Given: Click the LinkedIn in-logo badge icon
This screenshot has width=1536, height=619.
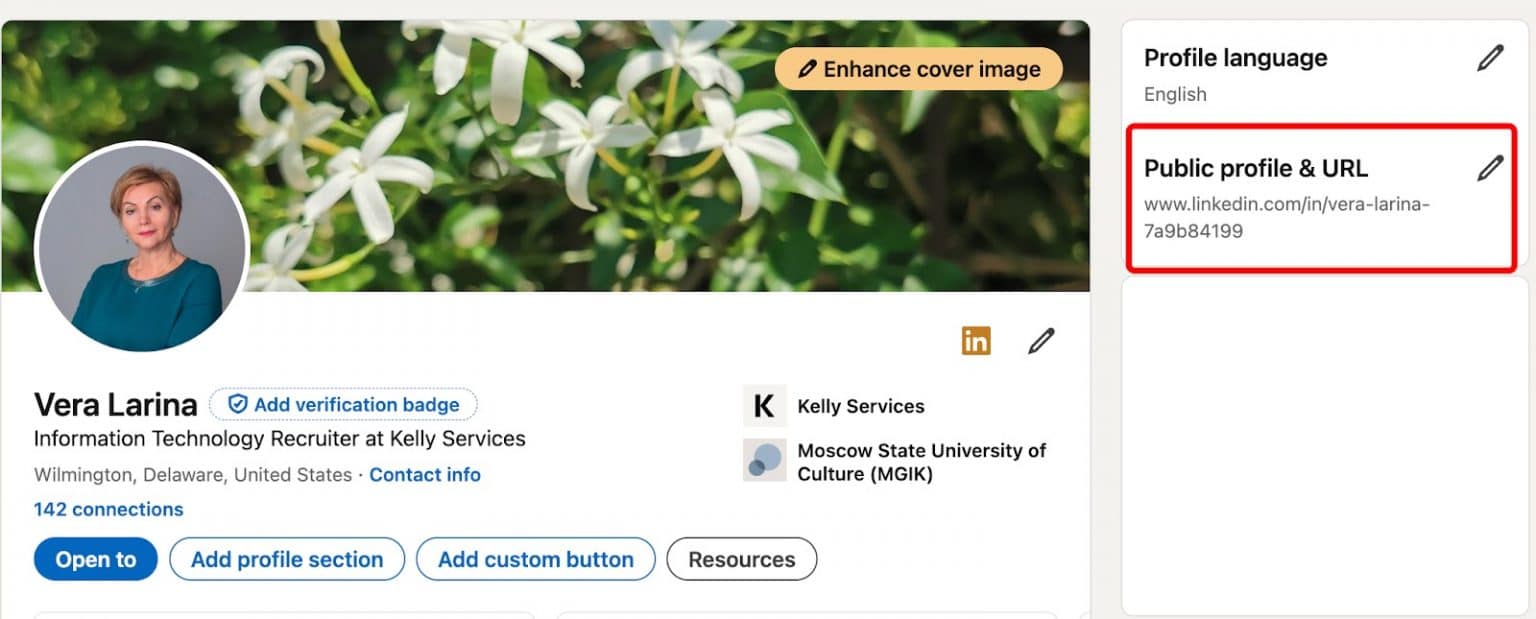Looking at the screenshot, I should click(x=975, y=341).
